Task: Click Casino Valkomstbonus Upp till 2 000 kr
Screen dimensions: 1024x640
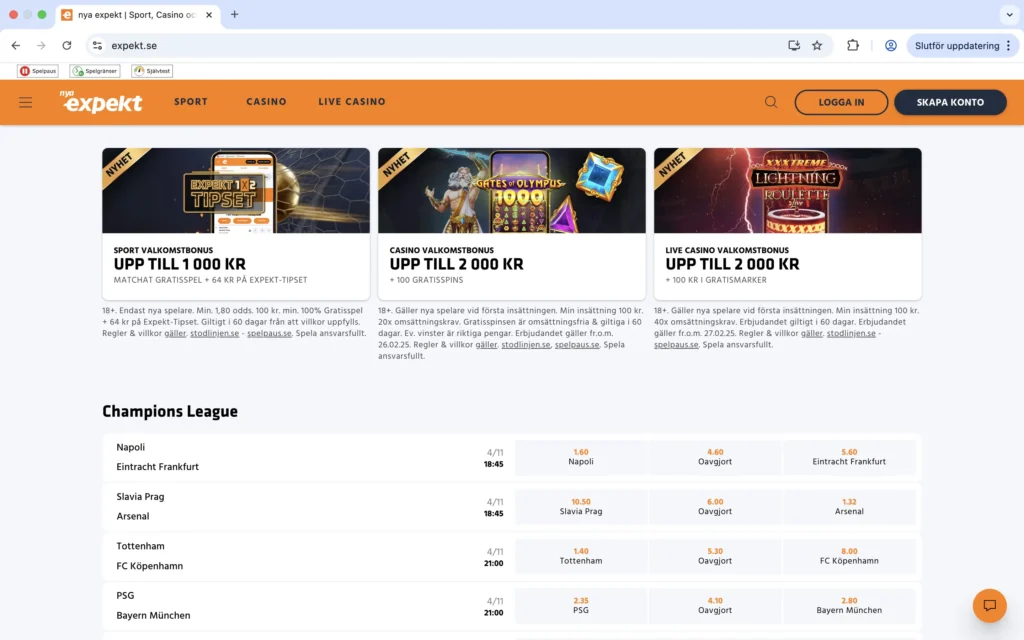Action: pyautogui.click(x=456, y=264)
